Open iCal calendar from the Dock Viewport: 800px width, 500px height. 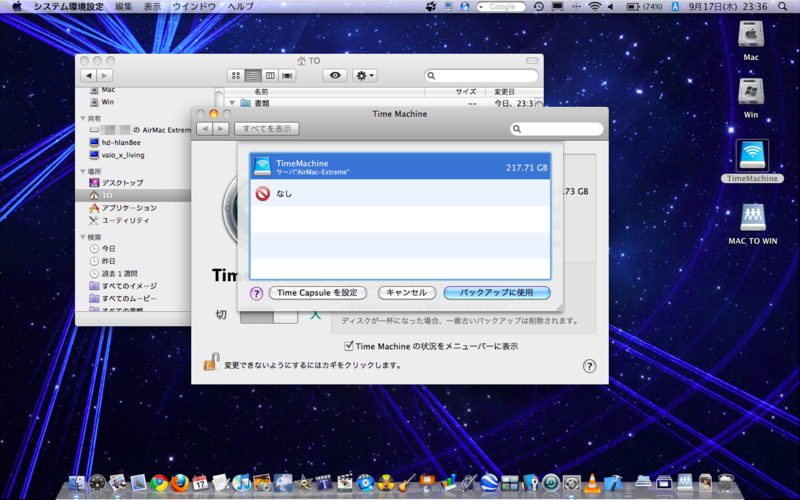[x=200, y=482]
